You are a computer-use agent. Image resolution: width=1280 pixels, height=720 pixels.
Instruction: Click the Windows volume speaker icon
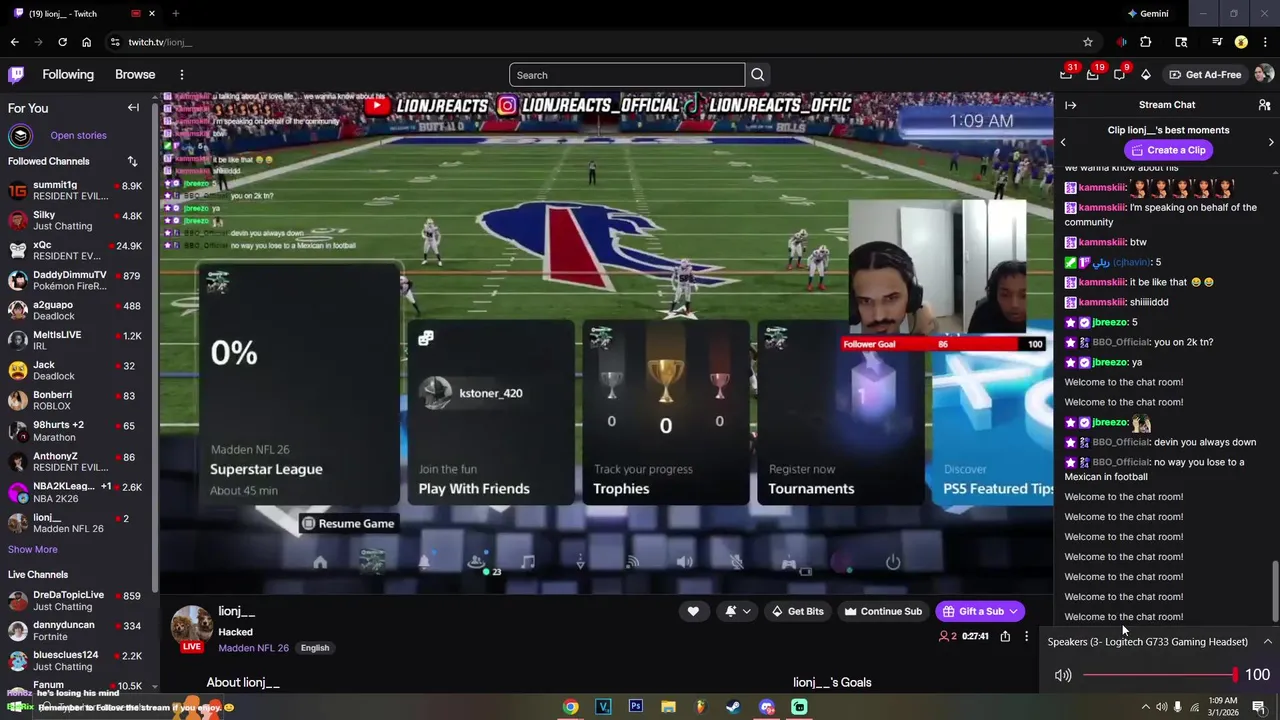click(1161, 707)
